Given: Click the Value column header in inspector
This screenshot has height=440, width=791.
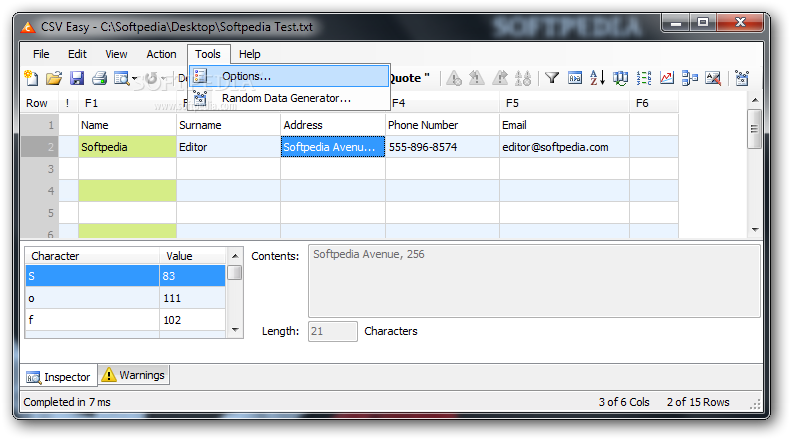Looking at the screenshot, I should pos(193,256).
